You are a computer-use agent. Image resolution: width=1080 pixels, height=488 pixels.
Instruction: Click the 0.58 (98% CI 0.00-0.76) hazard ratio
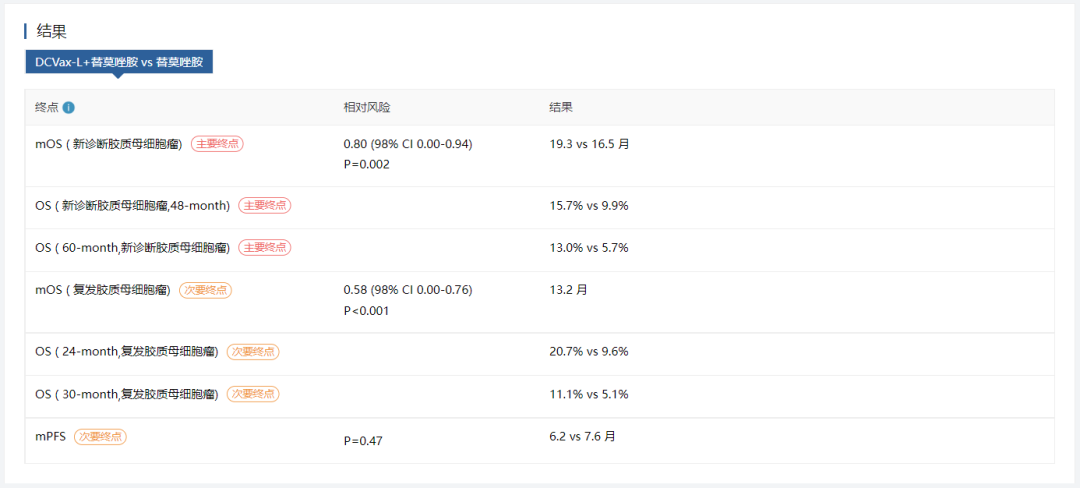point(408,290)
